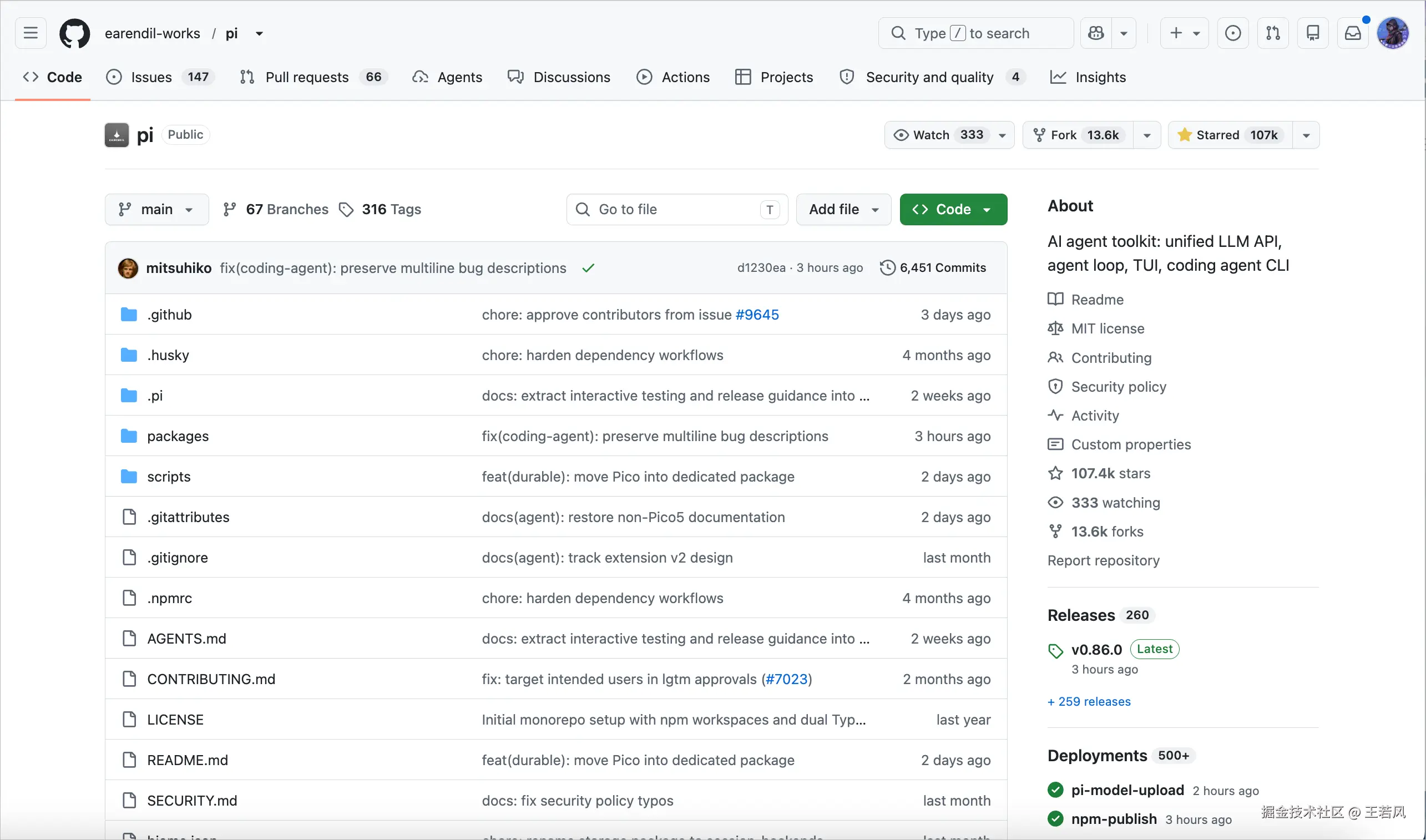Open the v0.86.0 release tag

[x=1096, y=650]
